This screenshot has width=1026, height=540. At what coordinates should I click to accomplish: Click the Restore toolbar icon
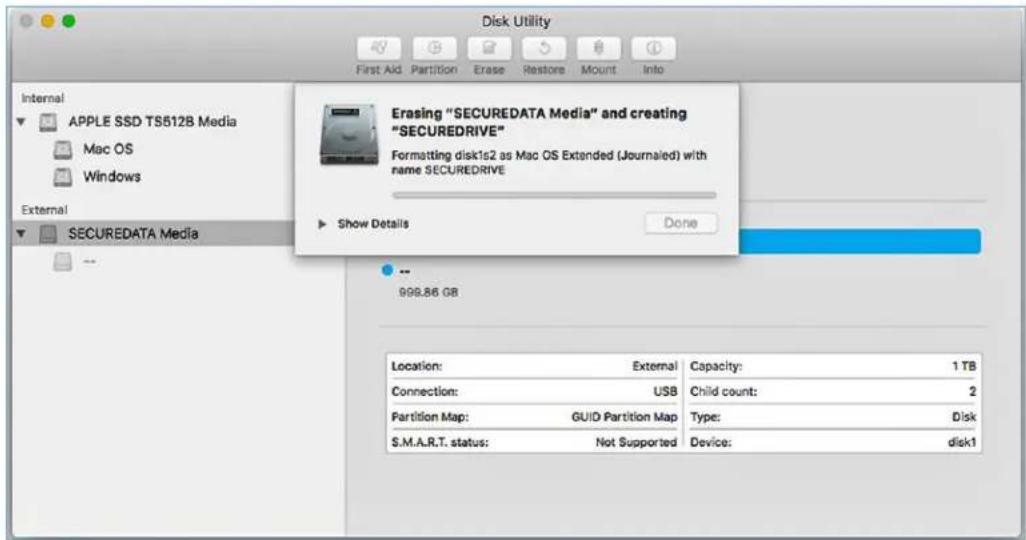point(544,48)
